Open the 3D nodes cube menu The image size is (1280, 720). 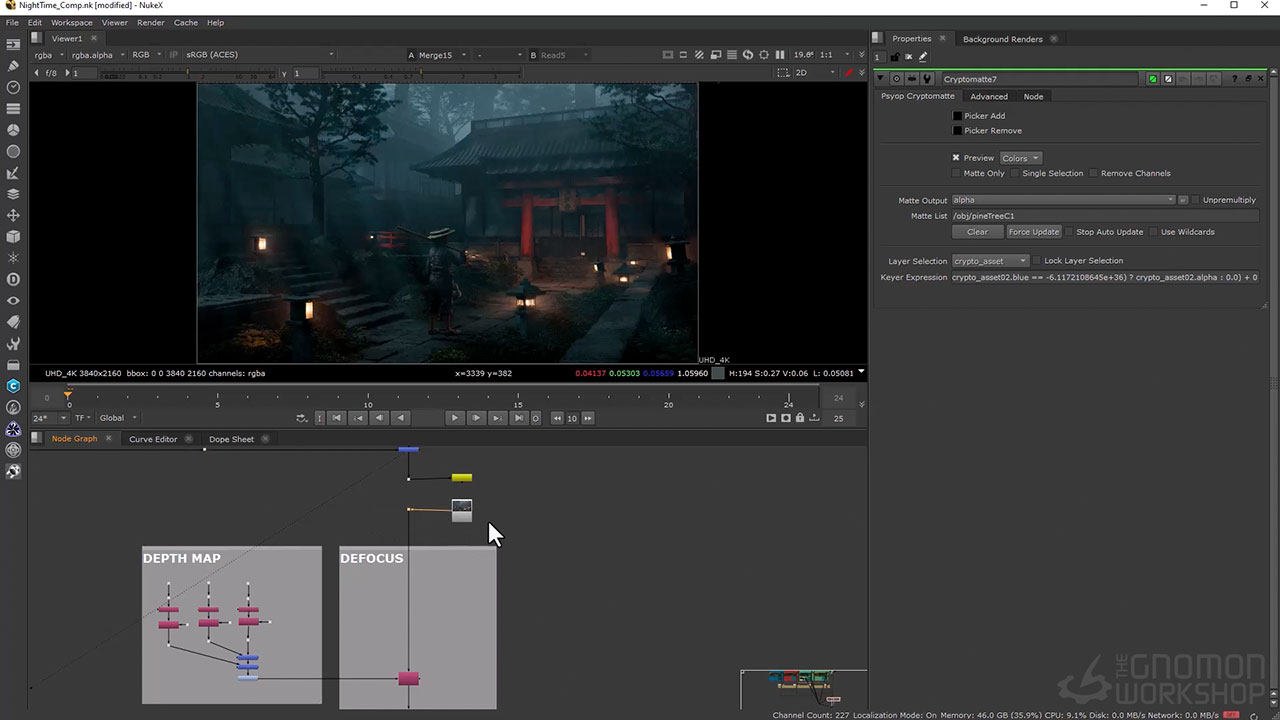pos(13,237)
